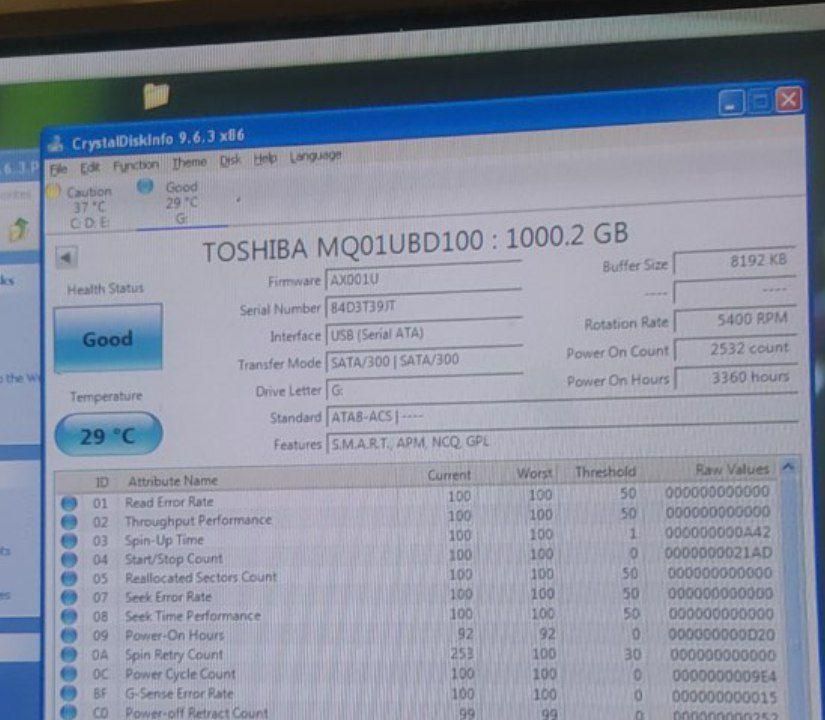Click status icon for Read Error Rate
The height and width of the screenshot is (720, 825).
(x=69, y=504)
